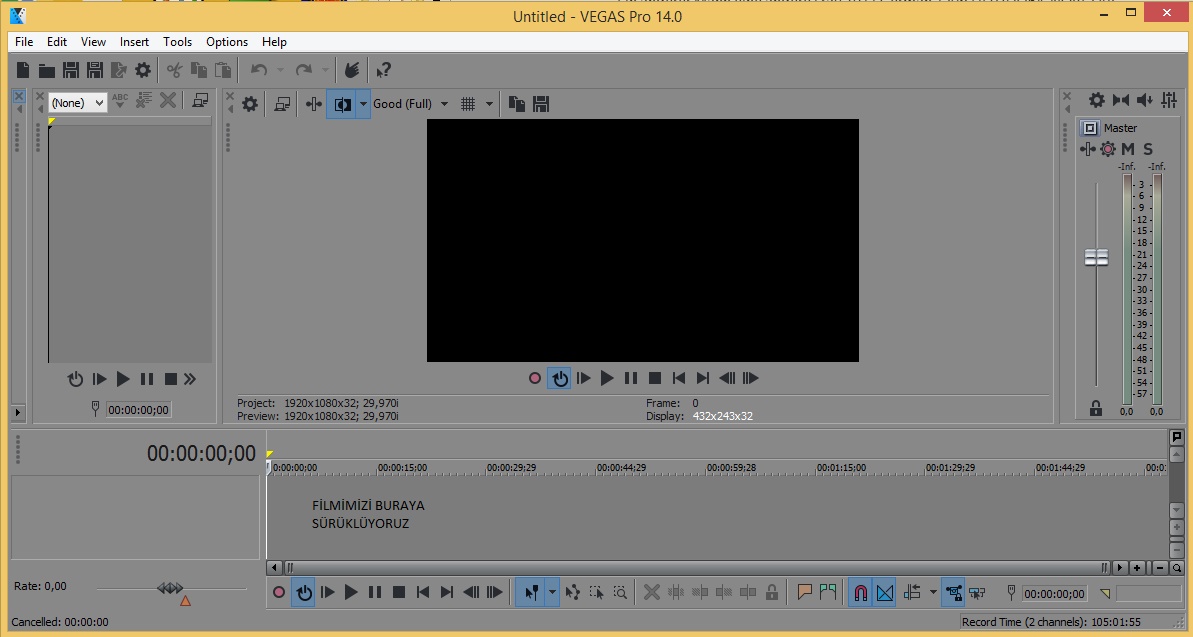The width and height of the screenshot is (1193, 637).
Task: Select the Zoom Edit magnifier tool
Action: click(x=621, y=592)
